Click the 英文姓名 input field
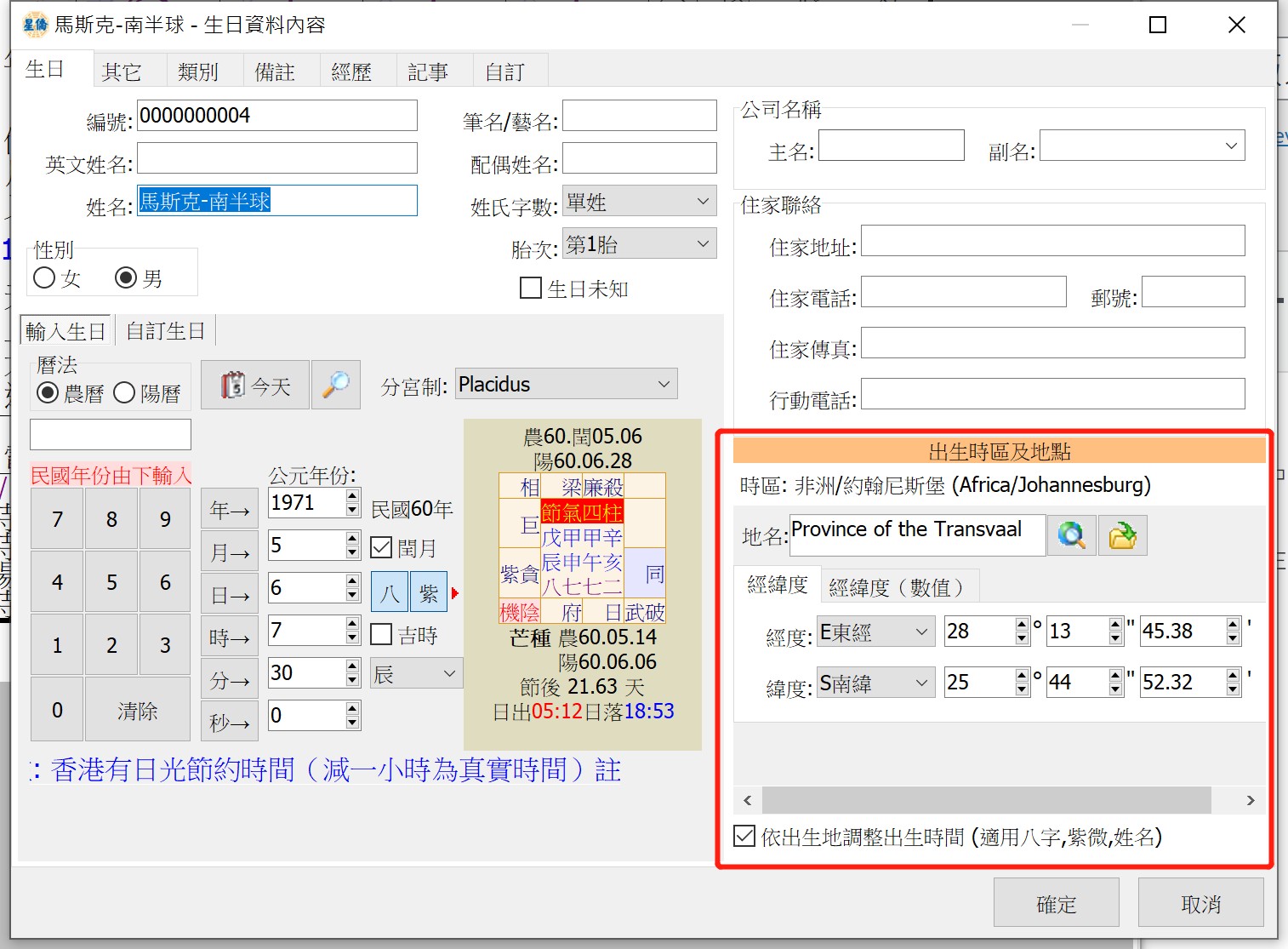Screen dimensions: 1288x949 tap(277, 159)
